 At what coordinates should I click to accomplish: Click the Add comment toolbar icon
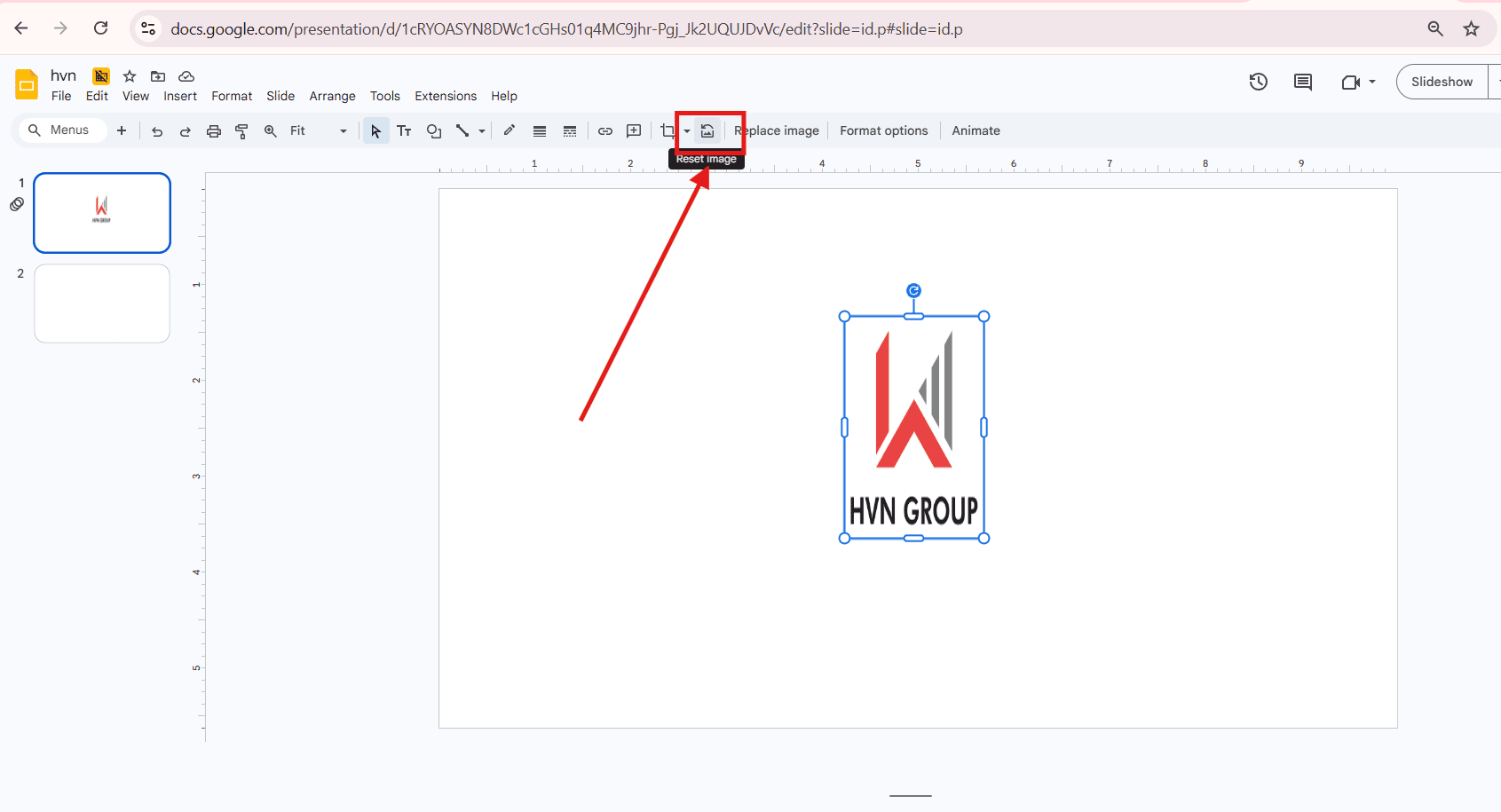point(634,131)
